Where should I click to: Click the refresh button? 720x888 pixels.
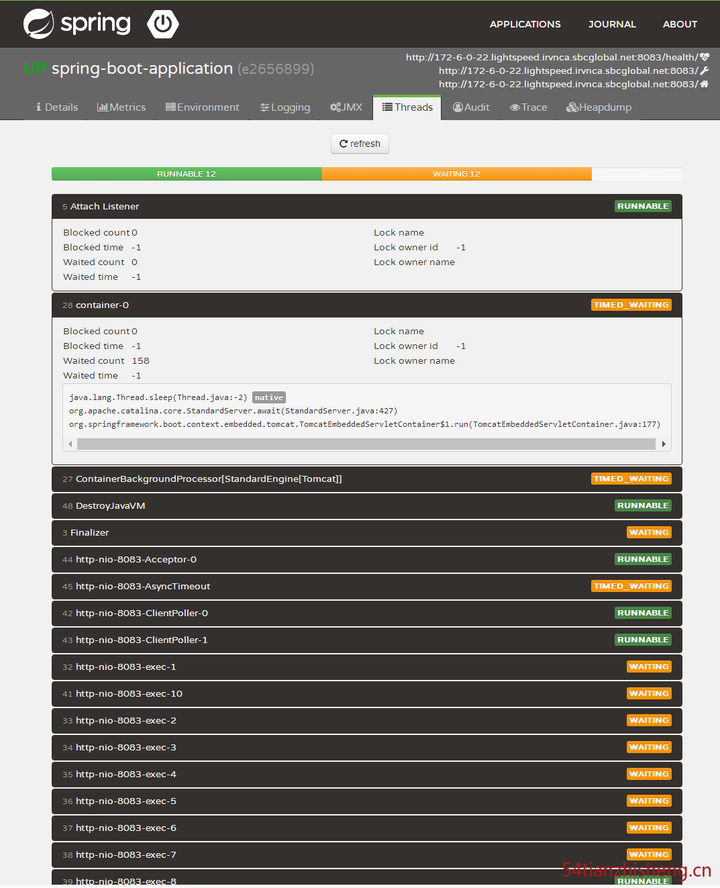click(360, 144)
